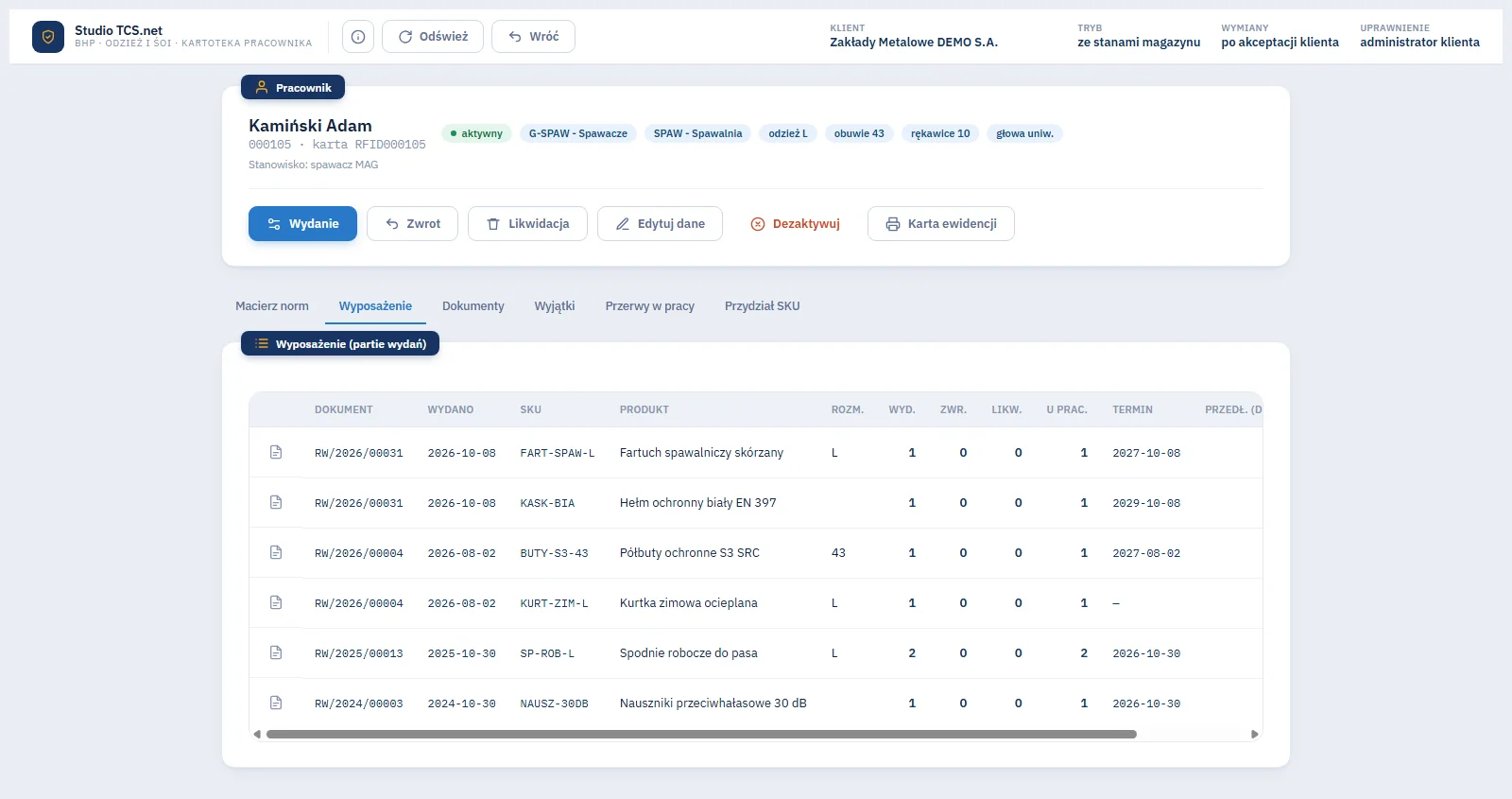Open document icon for Kurtka zimowa row

tap(276, 602)
